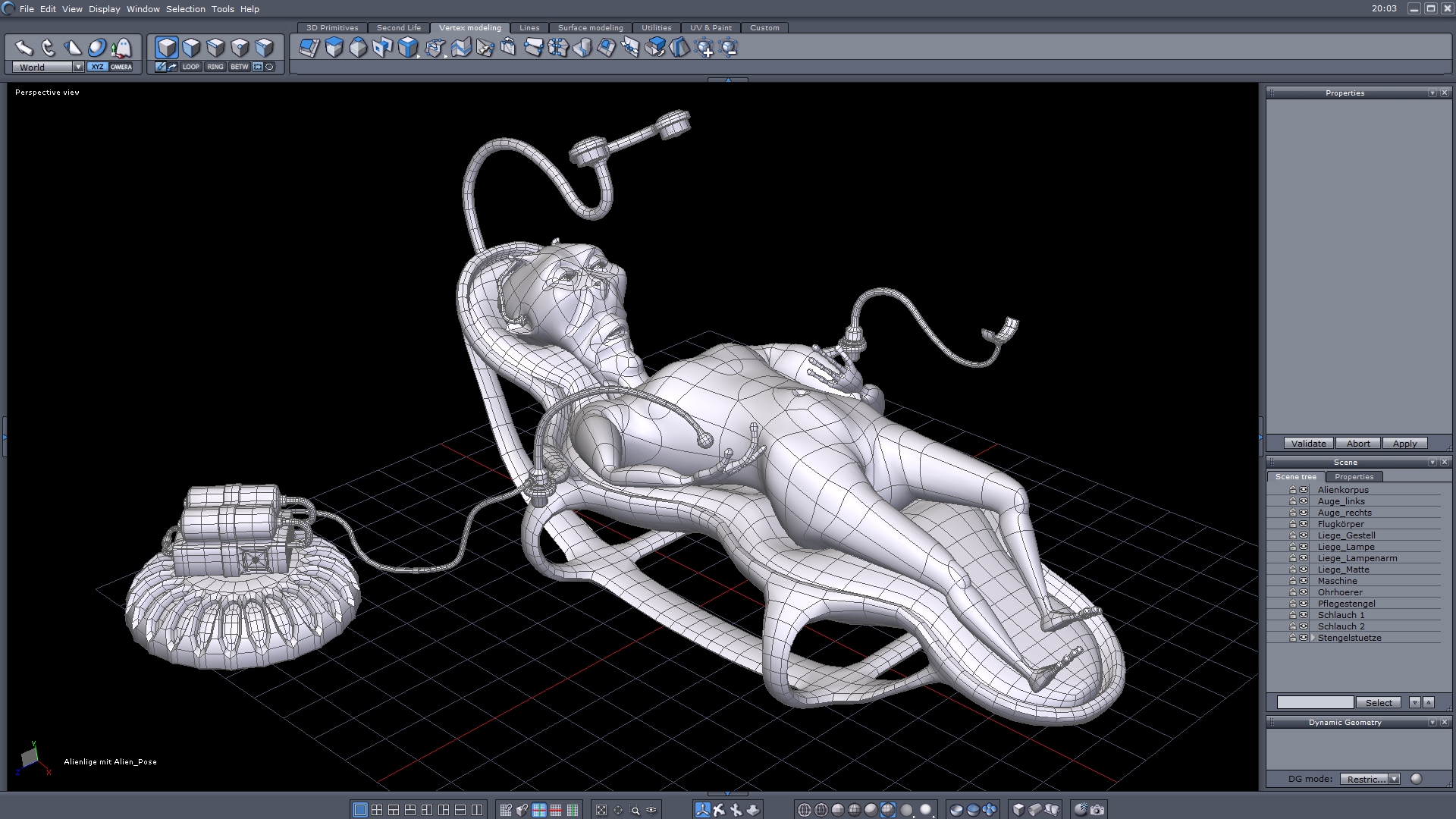Toggle the XYZ axis mode button
The width and height of the screenshot is (1456, 819).
tap(97, 67)
